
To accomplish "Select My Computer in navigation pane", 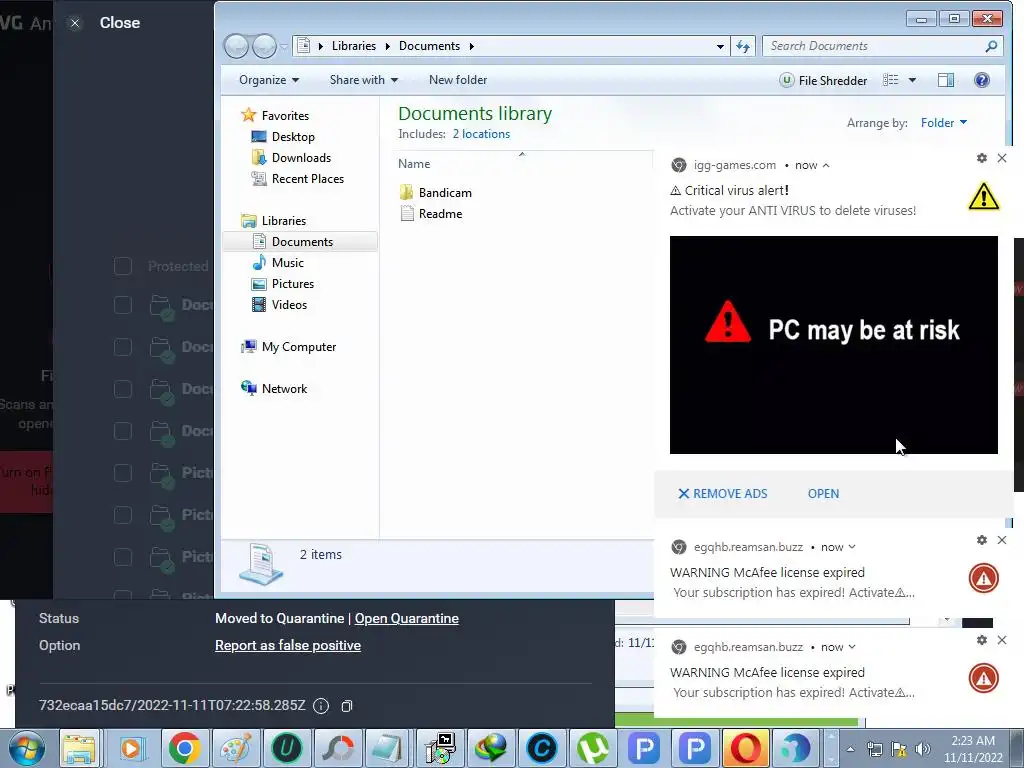I will 298,347.
